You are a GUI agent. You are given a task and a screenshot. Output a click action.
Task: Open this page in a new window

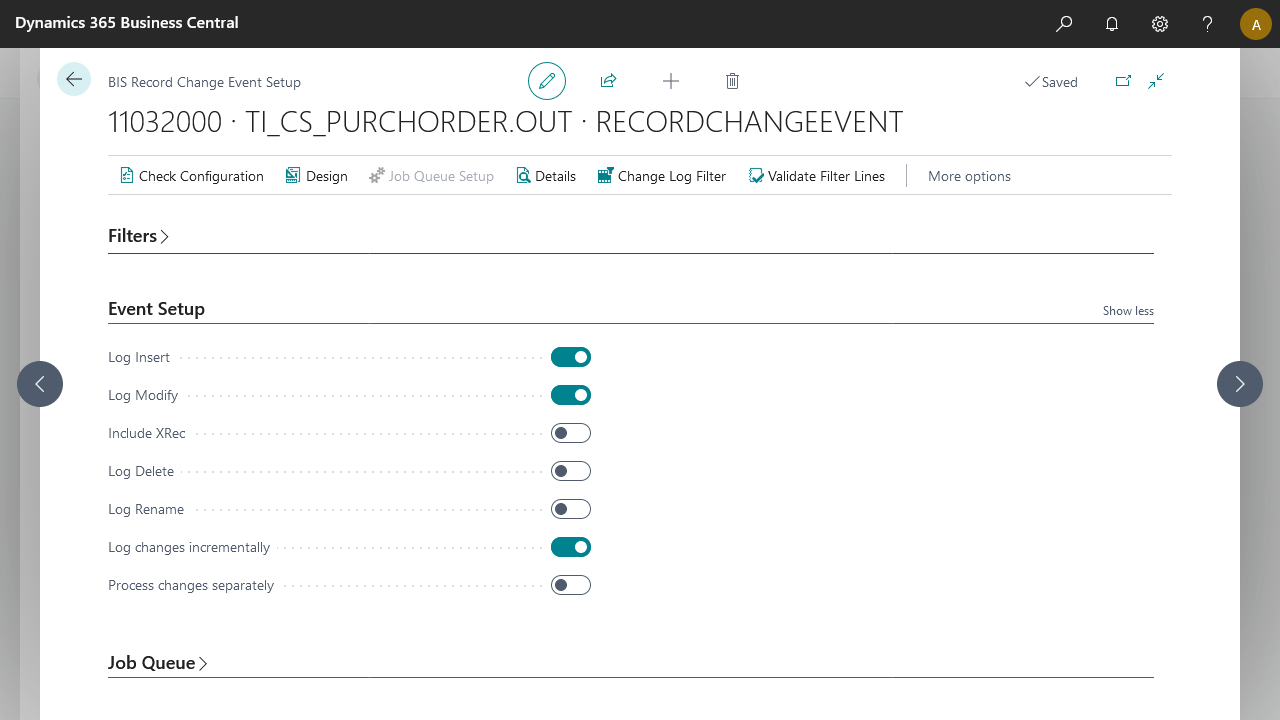pos(1123,81)
